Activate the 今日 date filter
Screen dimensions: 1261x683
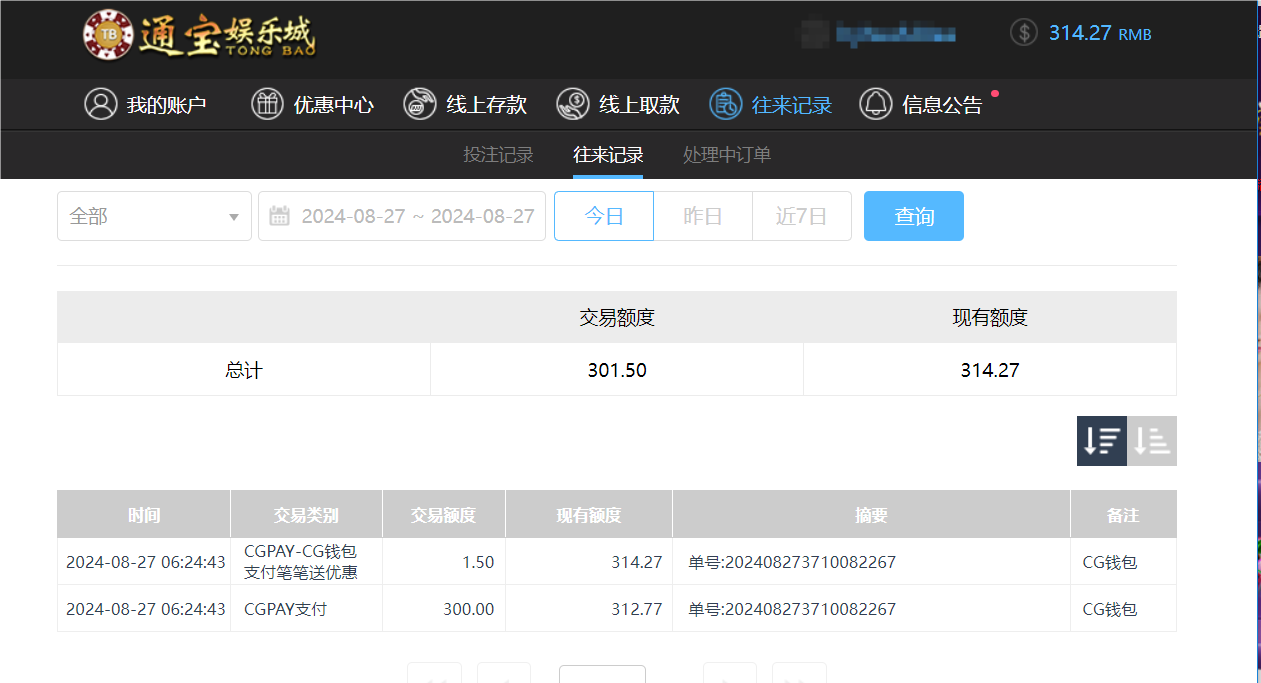click(x=603, y=216)
